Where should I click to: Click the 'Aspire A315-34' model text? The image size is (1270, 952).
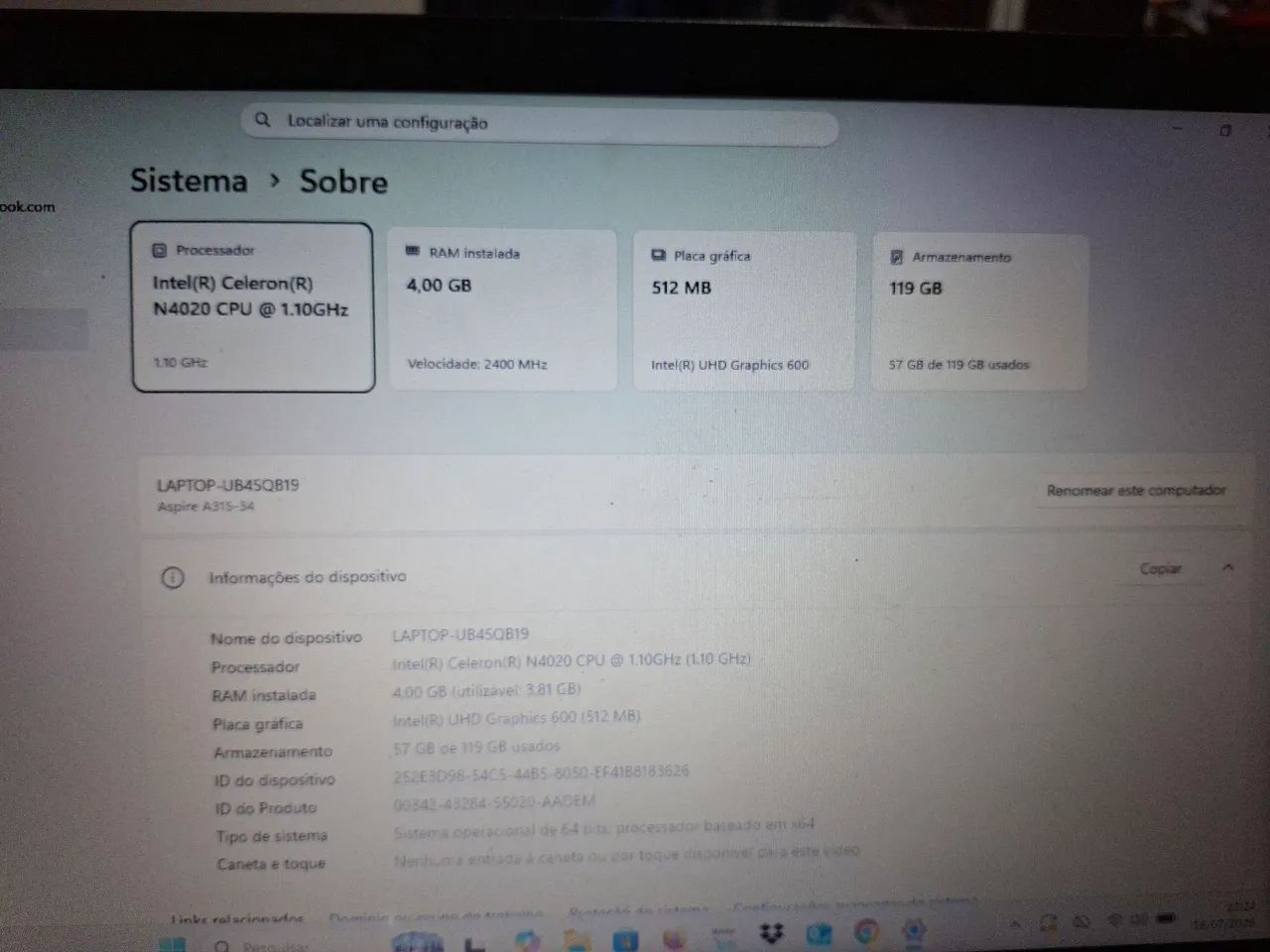coord(205,507)
